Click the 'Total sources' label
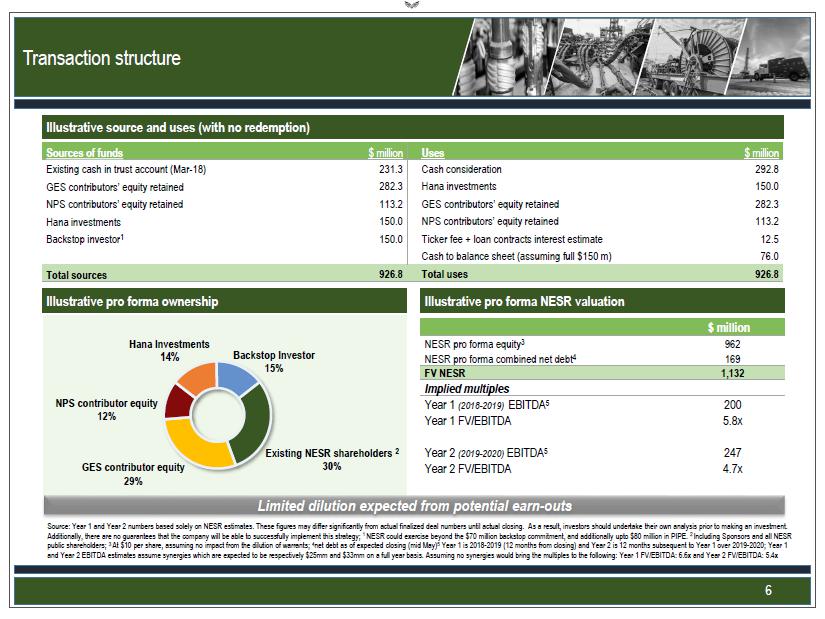Image resolution: width=825 pixels, height=619 pixels. [76, 275]
